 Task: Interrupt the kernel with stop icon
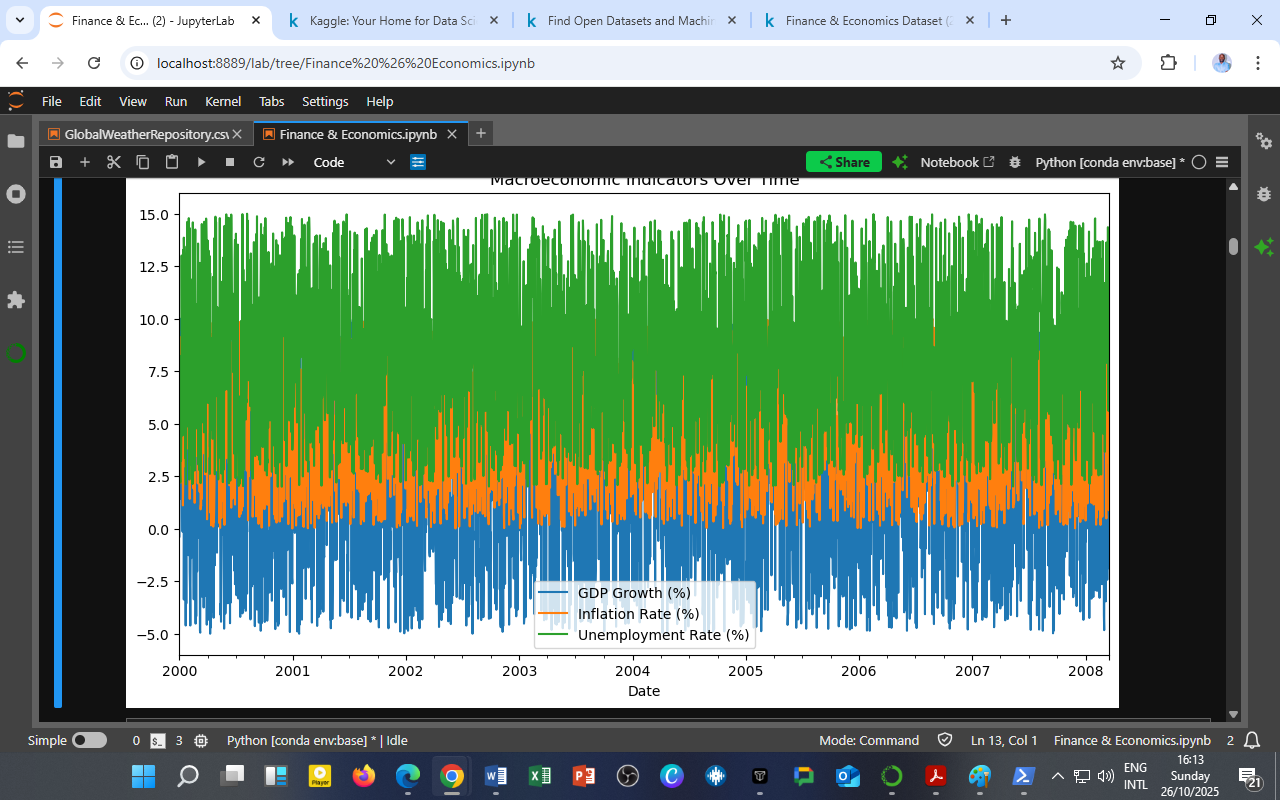(230, 162)
